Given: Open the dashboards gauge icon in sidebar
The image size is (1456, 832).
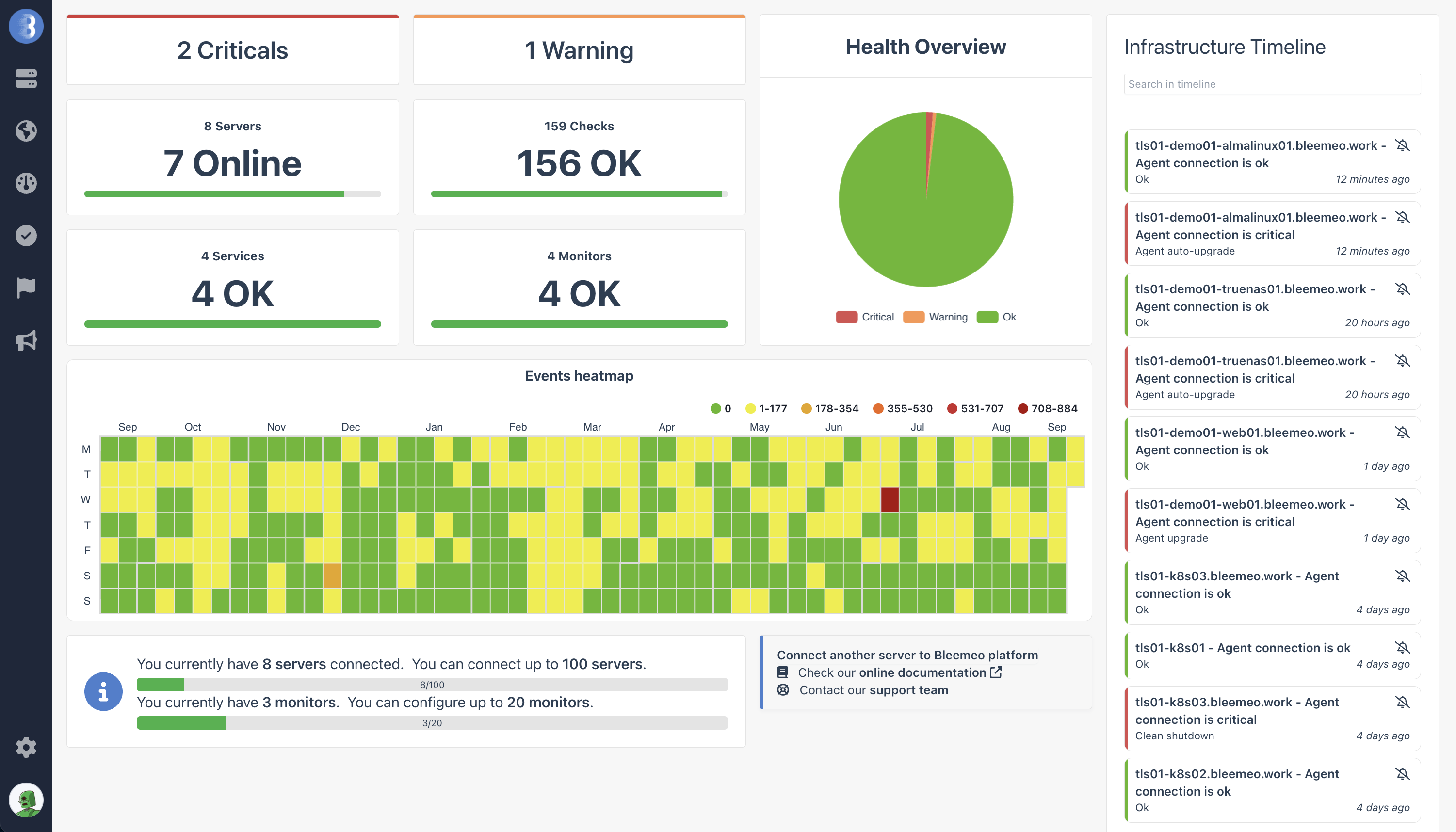Looking at the screenshot, I should [x=26, y=183].
